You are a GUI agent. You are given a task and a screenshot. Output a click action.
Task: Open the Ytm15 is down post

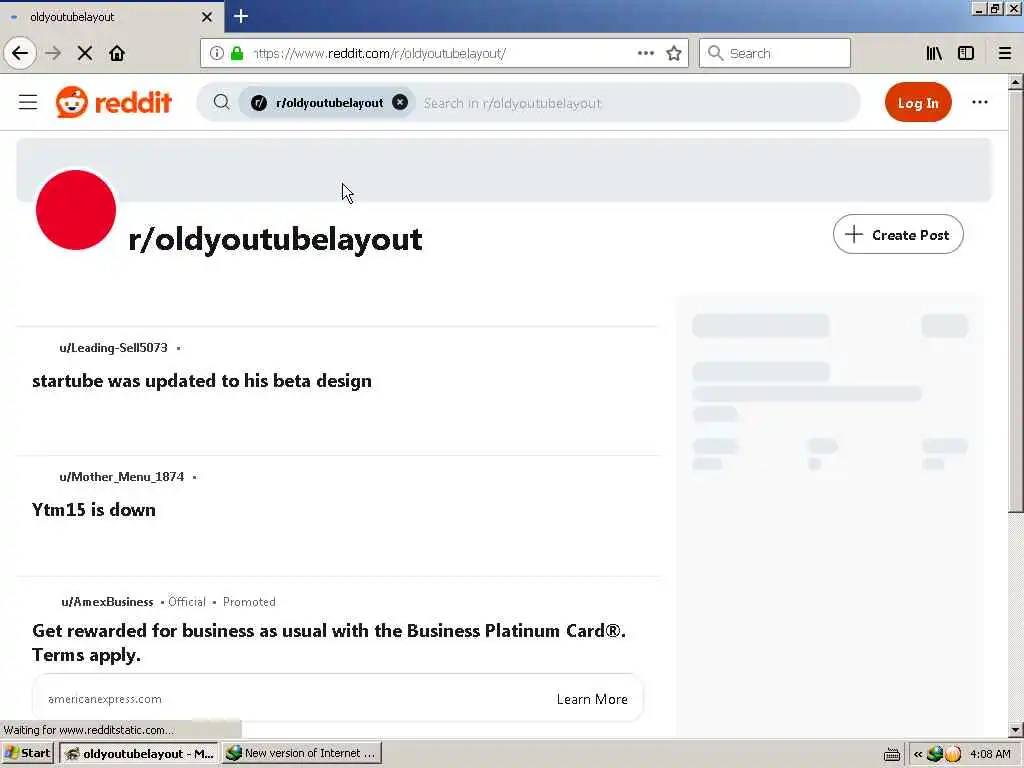pos(93,509)
